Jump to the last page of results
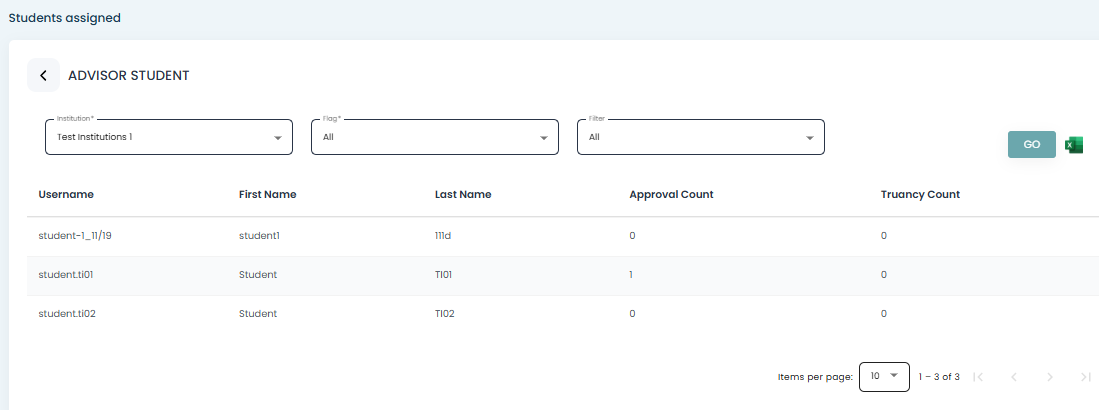 coord(1085,377)
